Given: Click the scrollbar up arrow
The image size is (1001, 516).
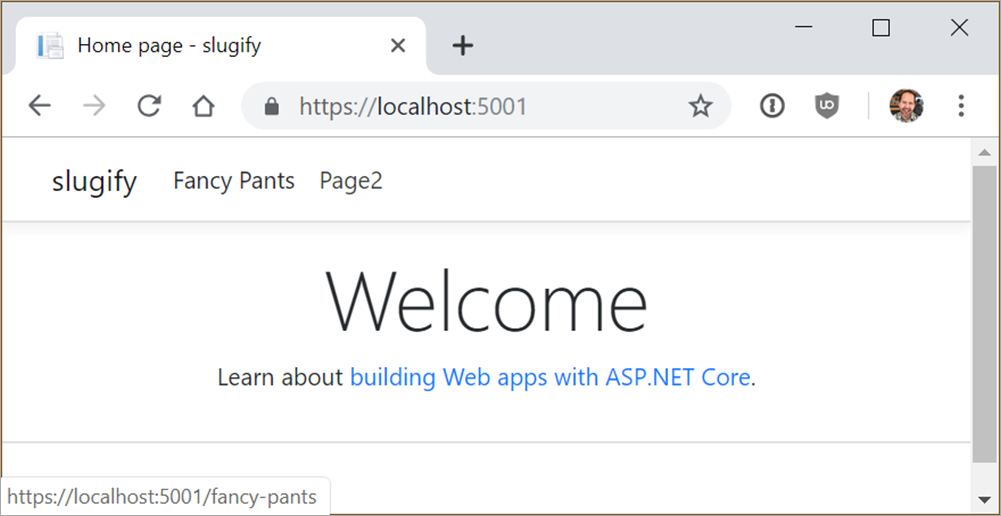Looking at the screenshot, I should (984, 152).
